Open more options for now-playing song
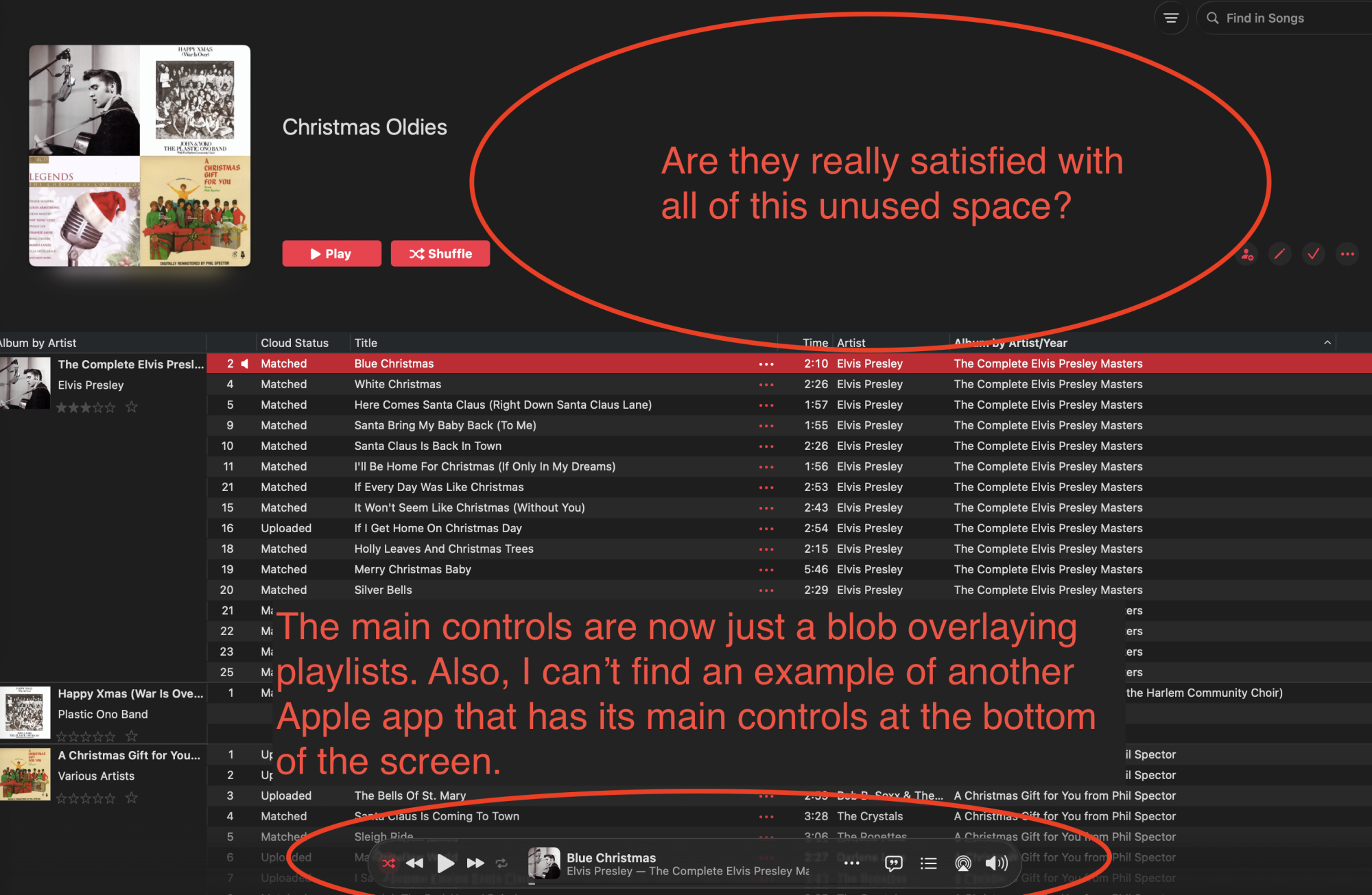Image resolution: width=1372 pixels, height=895 pixels. point(851,863)
